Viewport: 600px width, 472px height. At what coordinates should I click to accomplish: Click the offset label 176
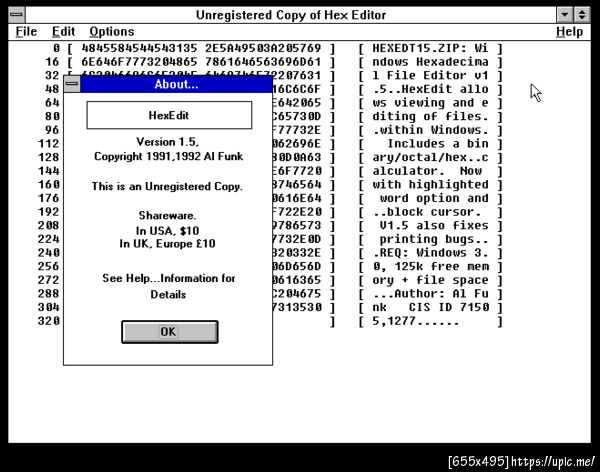(49, 198)
